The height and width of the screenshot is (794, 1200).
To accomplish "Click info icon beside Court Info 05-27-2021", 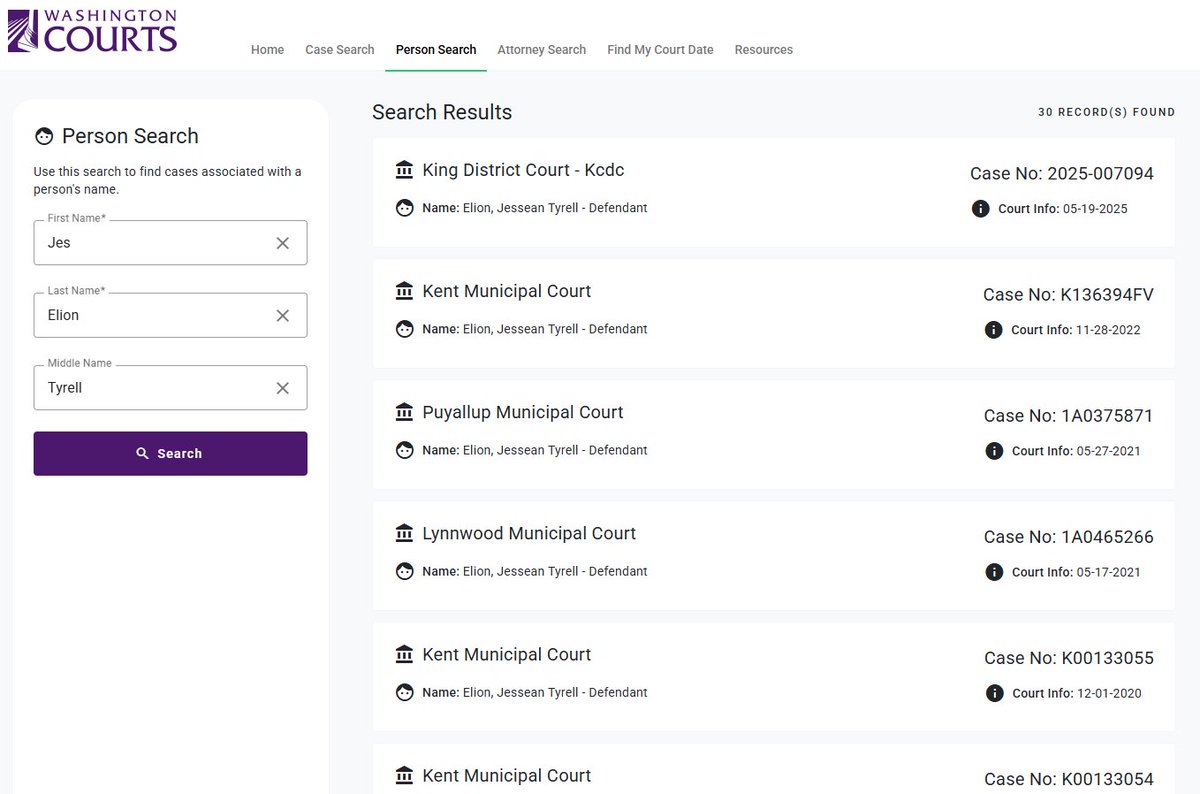I will point(994,451).
